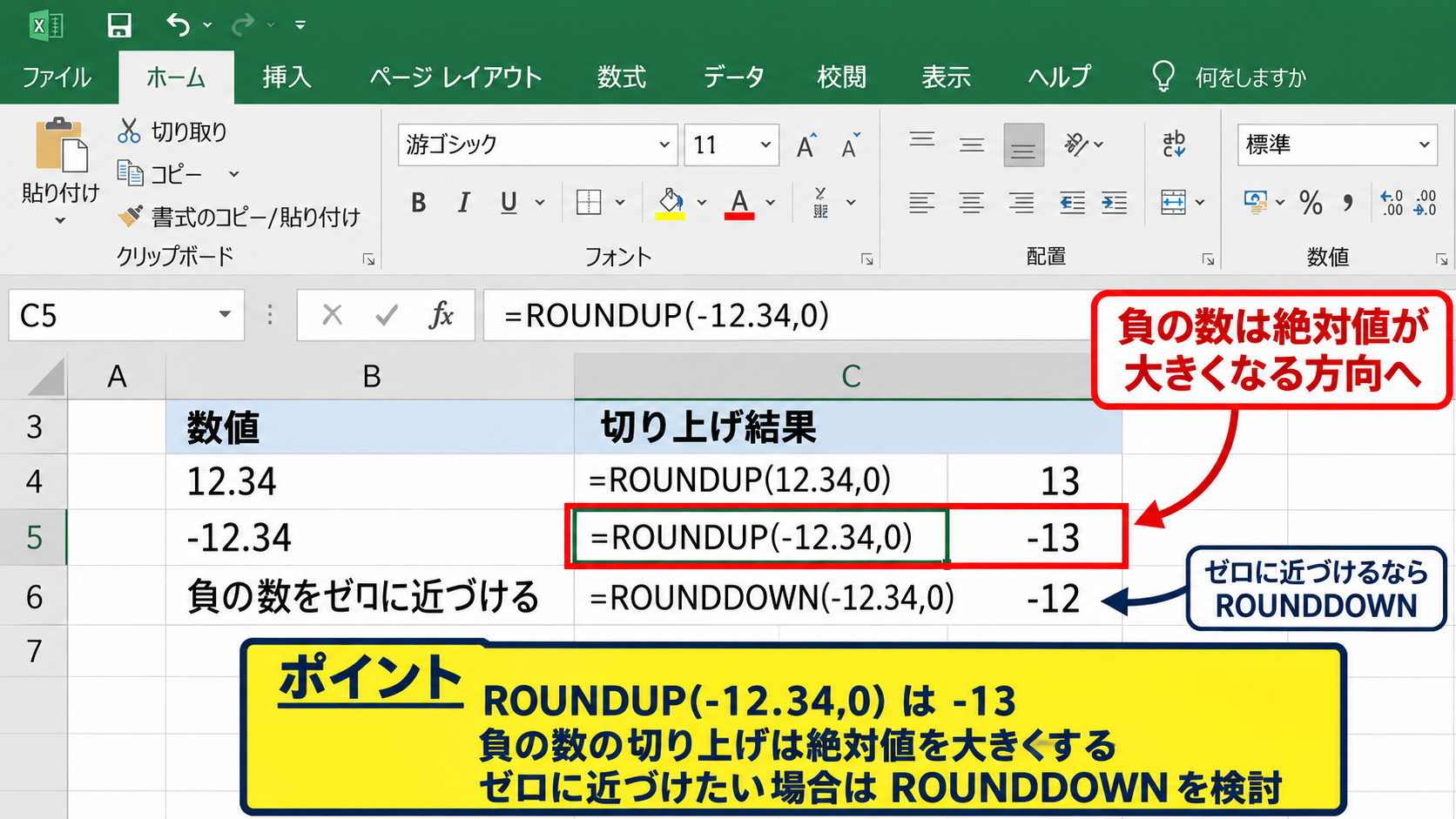Toggle bottom vertical alignment
Image resolution: width=1456 pixels, height=819 pixels.
click(x=1023, y=144)
